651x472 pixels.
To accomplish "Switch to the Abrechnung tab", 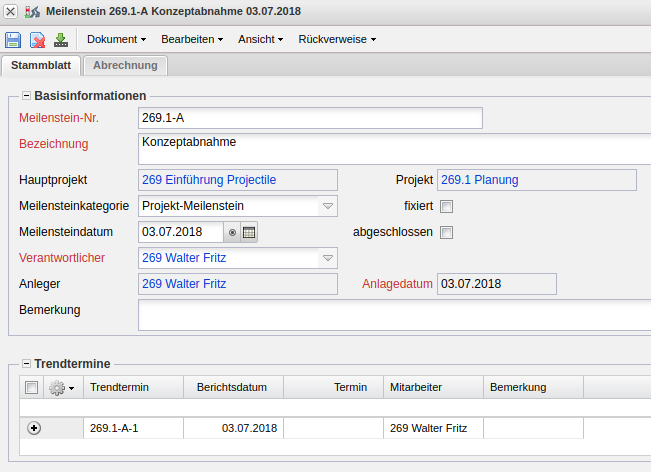I will [x=125, y=66].
